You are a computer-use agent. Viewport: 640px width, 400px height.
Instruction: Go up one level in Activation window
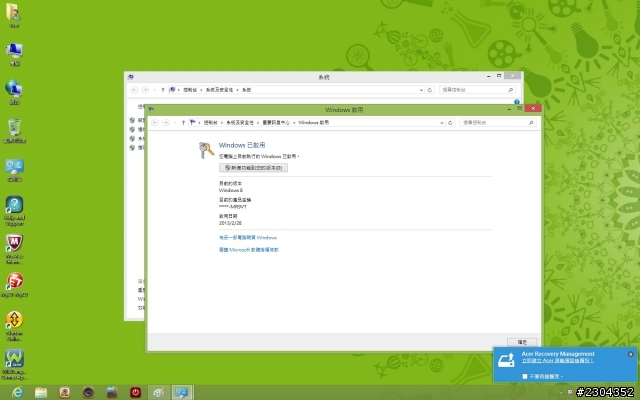point(183,122)
